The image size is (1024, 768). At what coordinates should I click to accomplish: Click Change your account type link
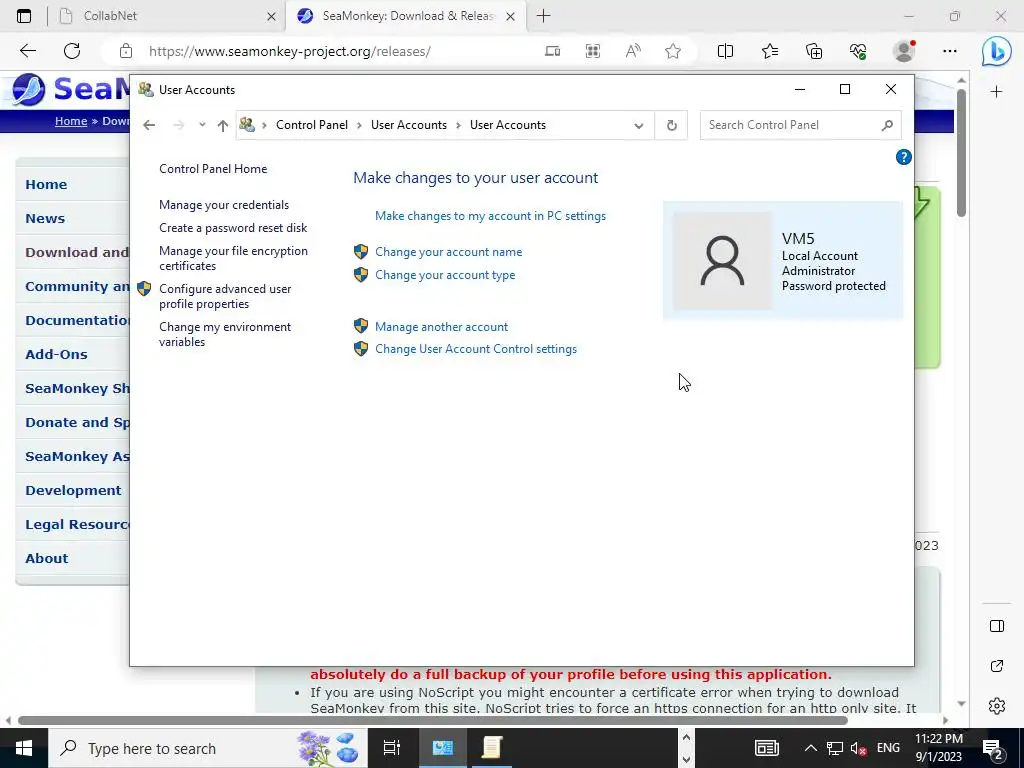(445, 275)
